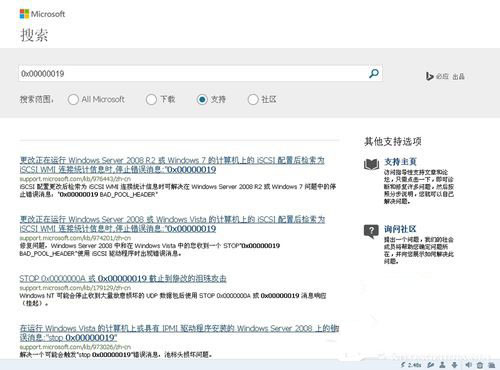500x370 pixels.
Task: Open the 询问社区 link
Action: 400,229
